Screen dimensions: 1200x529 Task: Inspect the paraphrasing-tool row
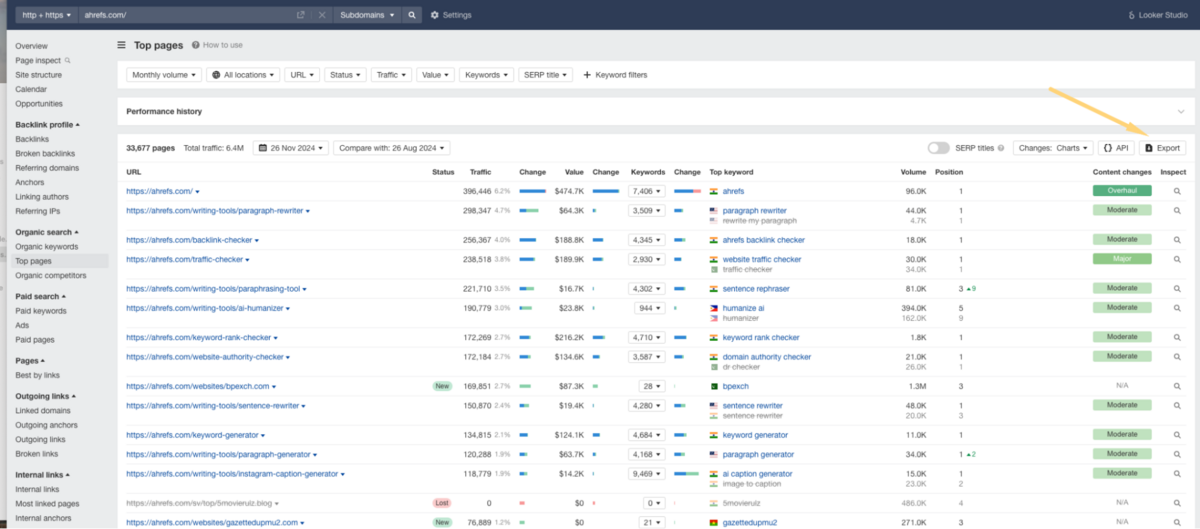coord(1177,288)
